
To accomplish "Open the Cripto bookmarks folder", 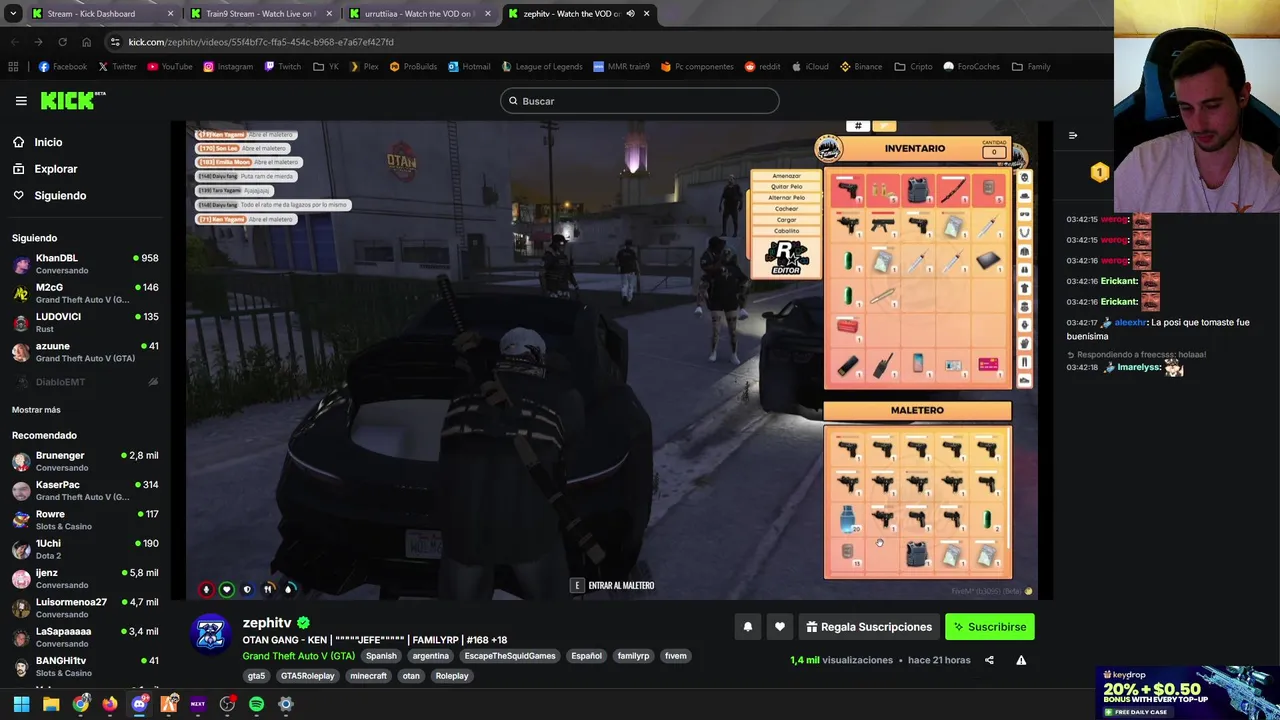I will (x=914, y=67).
